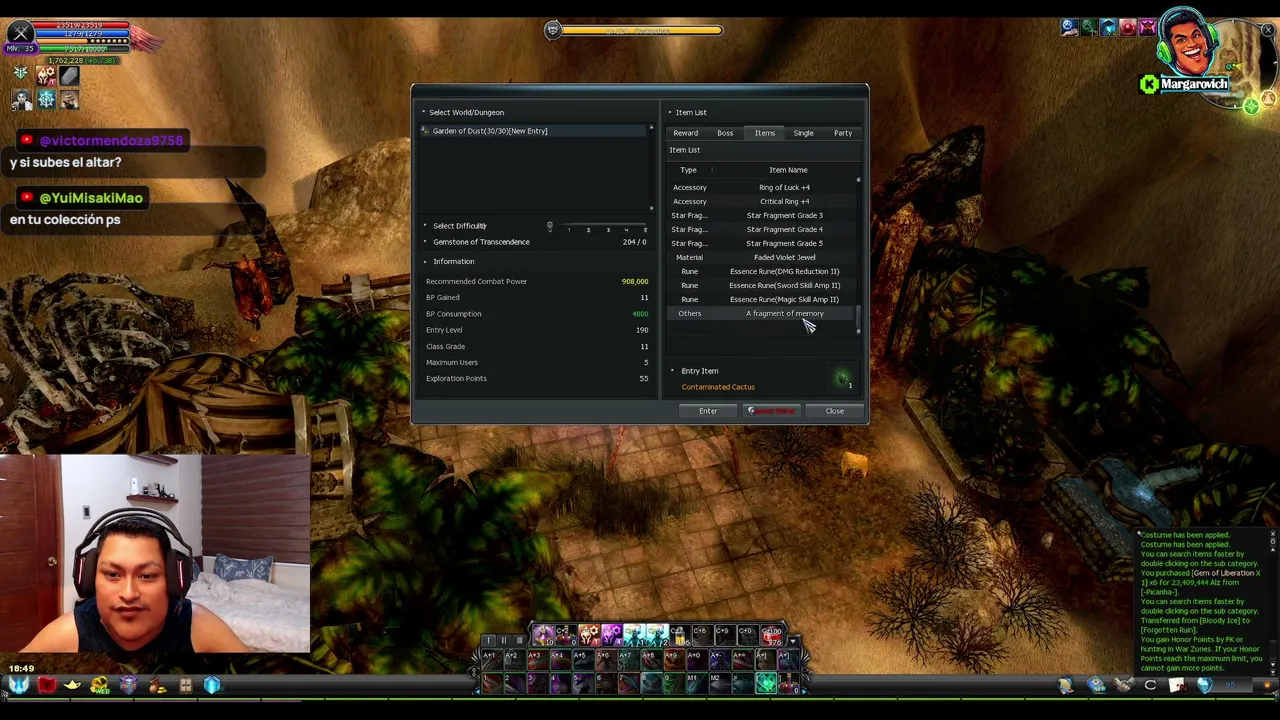The width and height of the screenshot is (1280, 720).
Task: Select Essence Rune(Sword Skill Amp II) row
Action: click(762, 285)
